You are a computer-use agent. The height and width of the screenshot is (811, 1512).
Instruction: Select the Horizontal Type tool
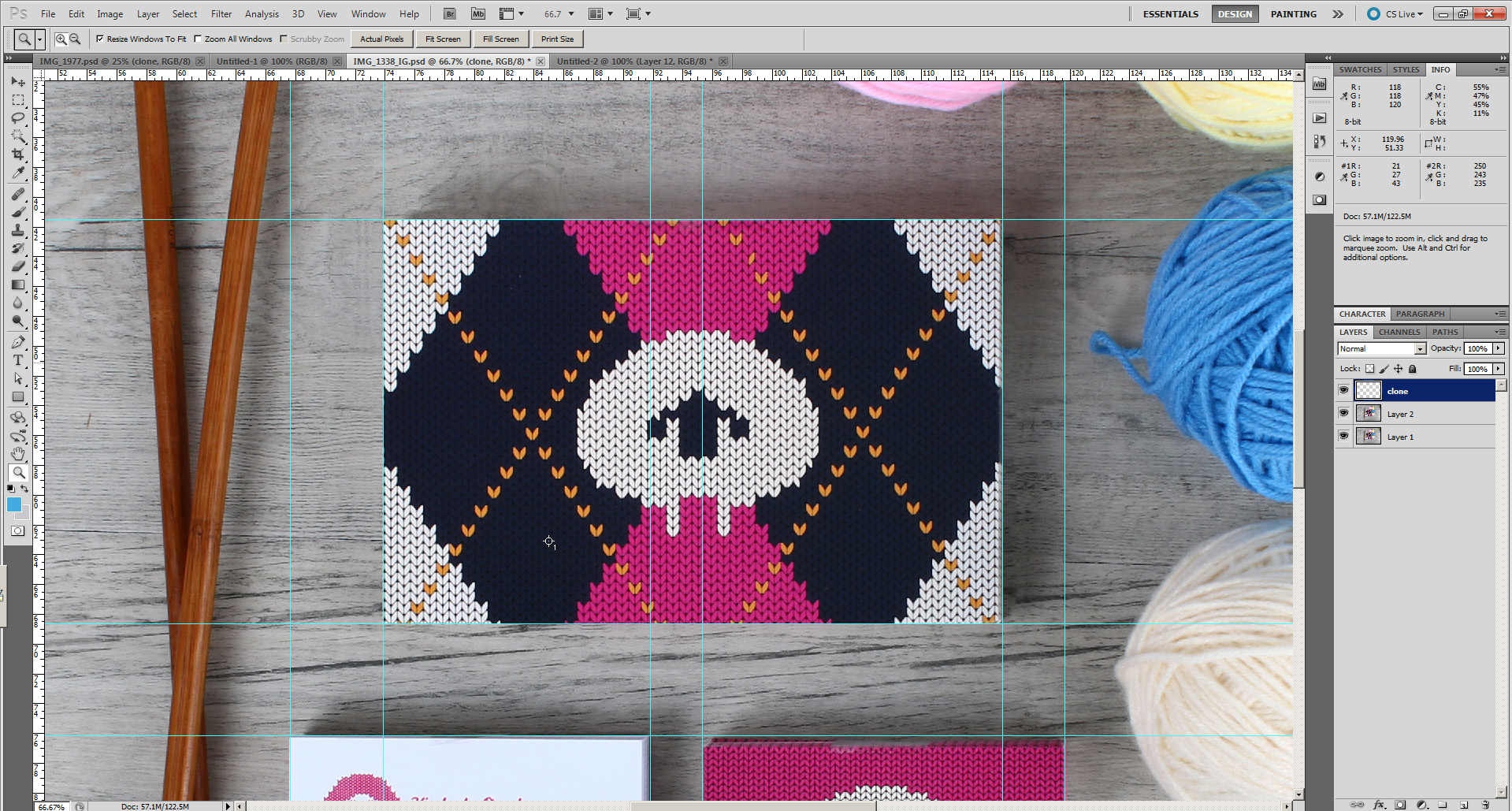point(18,360)
